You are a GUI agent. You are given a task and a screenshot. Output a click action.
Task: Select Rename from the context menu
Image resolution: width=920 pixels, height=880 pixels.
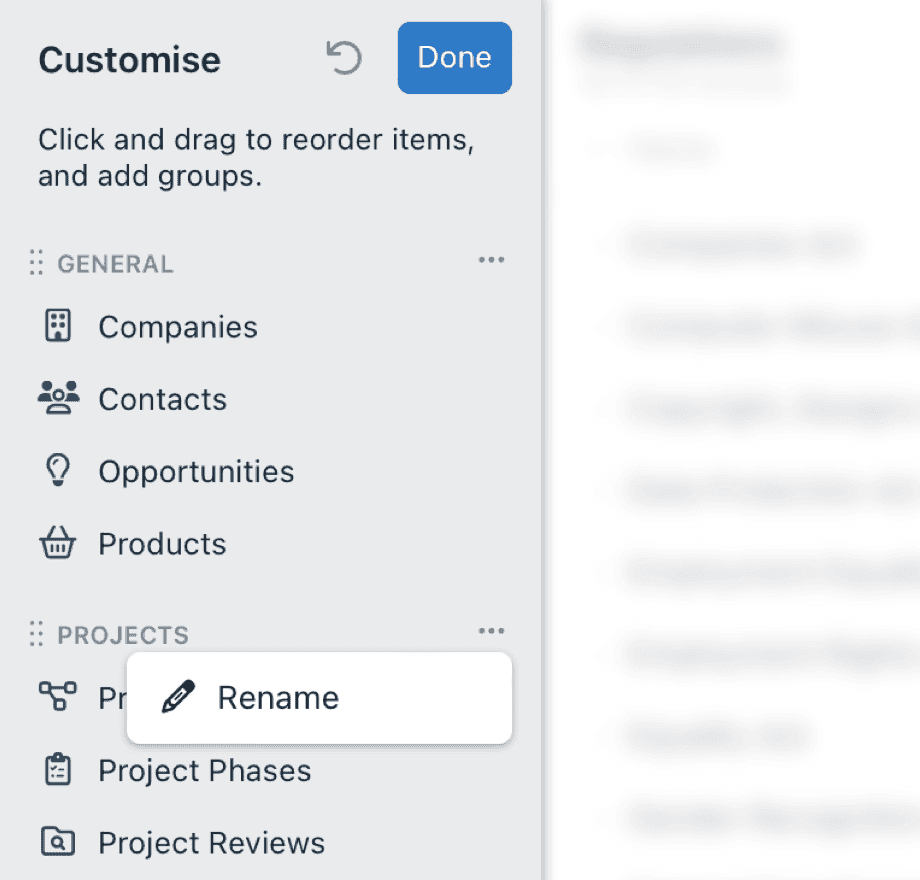(277, 697)
